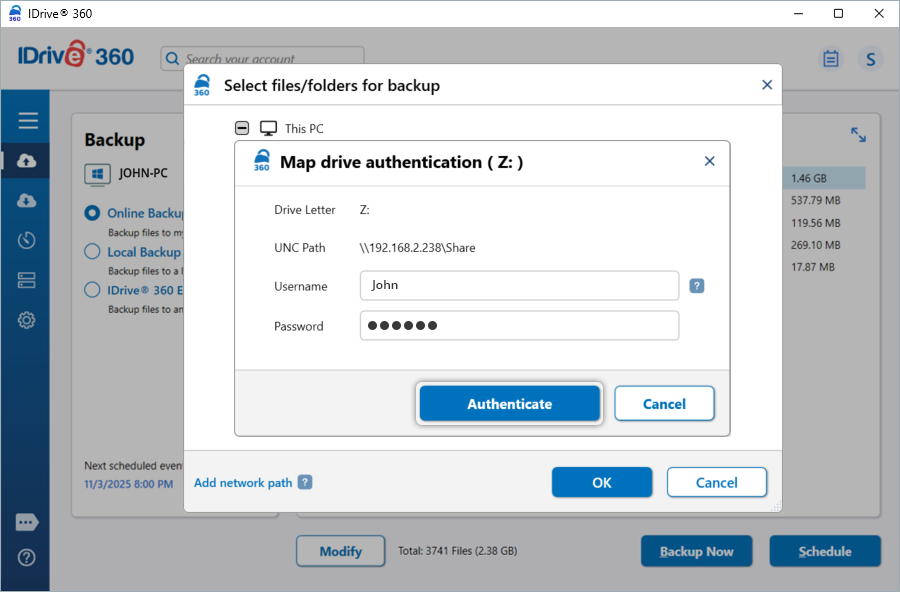
Task: Cancel the map drive authentication dialog
Action: pos(664,404)
